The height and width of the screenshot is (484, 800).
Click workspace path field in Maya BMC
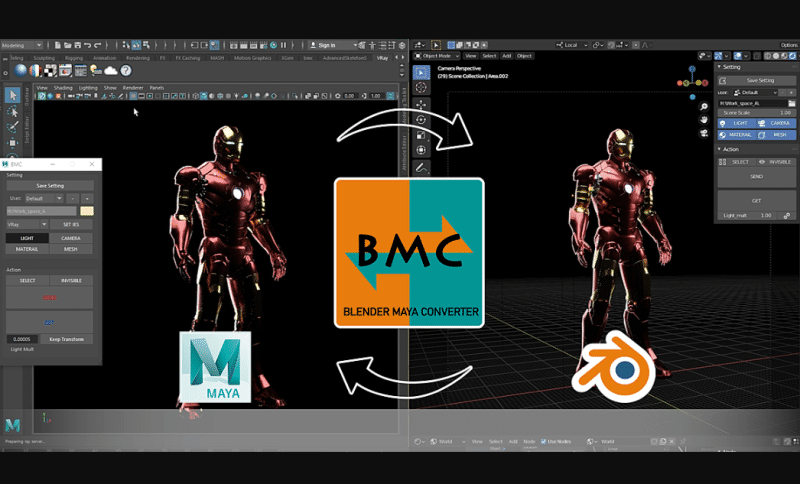click(41, 211)
